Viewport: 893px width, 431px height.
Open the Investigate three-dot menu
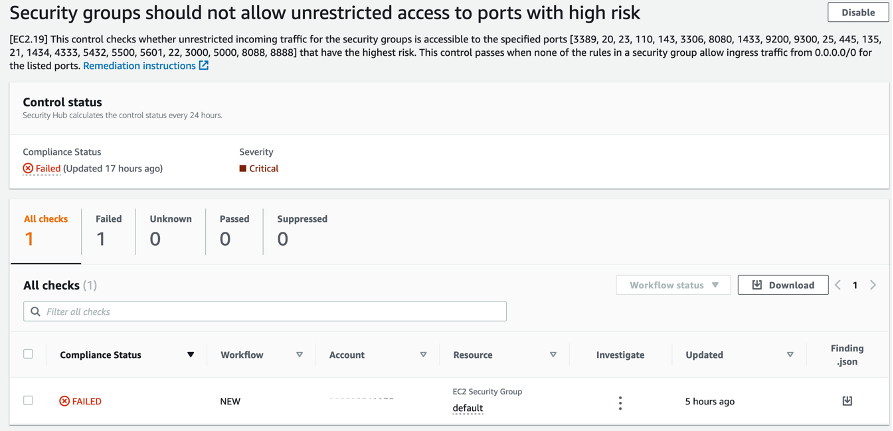point(620,402)
